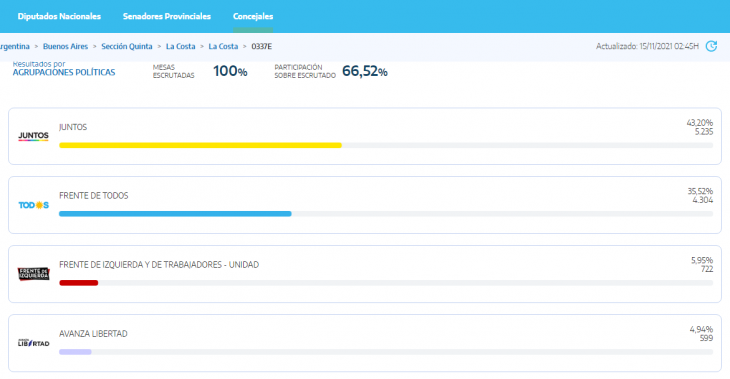Viewport: 730px width, 379px height.
Task: Click the blue Frente de Todos bar
Action: (x=175, y=214)
